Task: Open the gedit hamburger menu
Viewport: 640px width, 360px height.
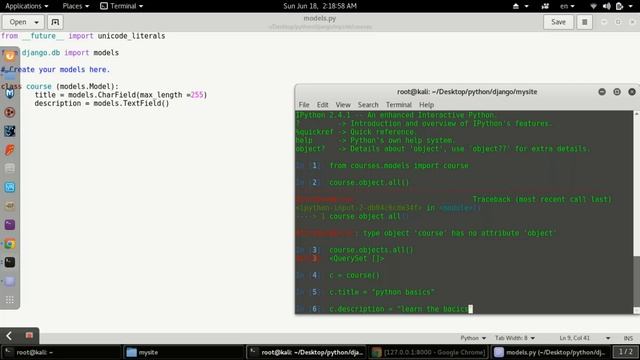Action: 584,22
